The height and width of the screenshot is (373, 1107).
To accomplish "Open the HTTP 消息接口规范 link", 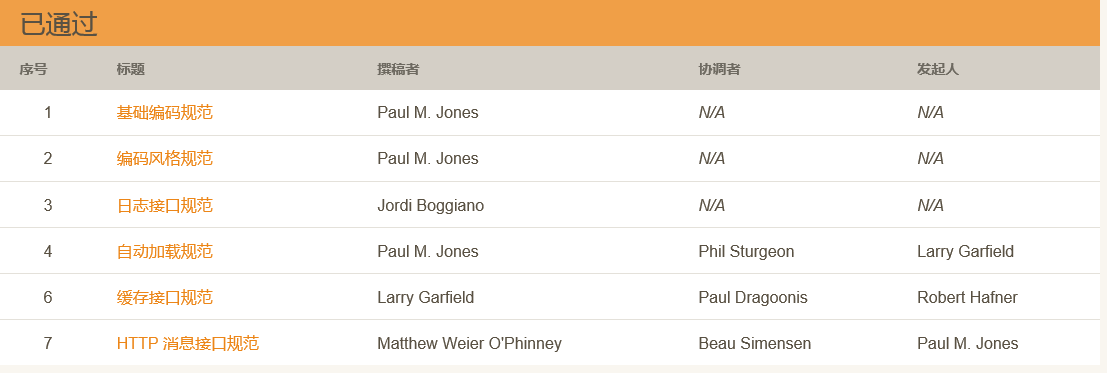I will [x=188, y=343].
